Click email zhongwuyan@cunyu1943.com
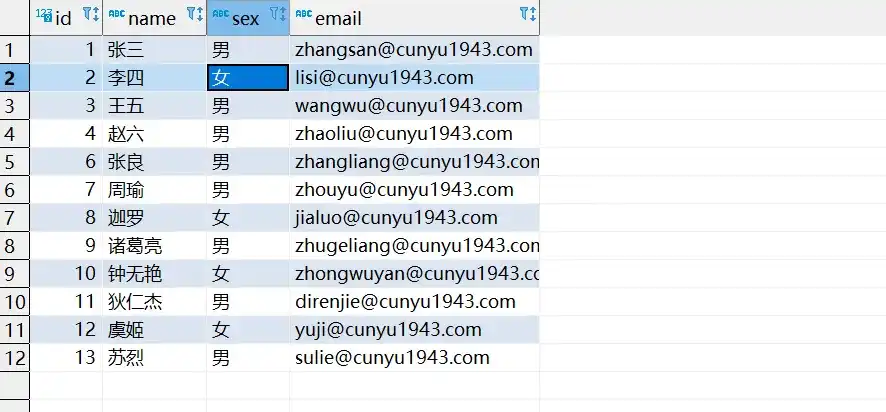 pyautogui.click(x=416, y=274)
